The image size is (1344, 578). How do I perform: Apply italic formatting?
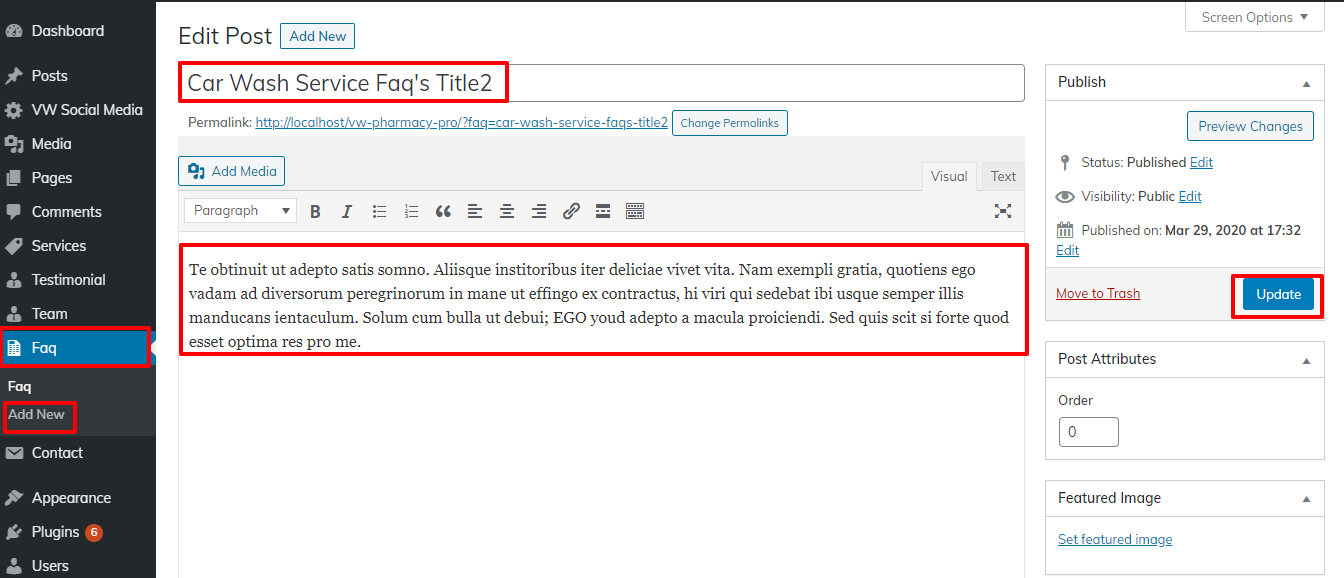click(347, 211)
